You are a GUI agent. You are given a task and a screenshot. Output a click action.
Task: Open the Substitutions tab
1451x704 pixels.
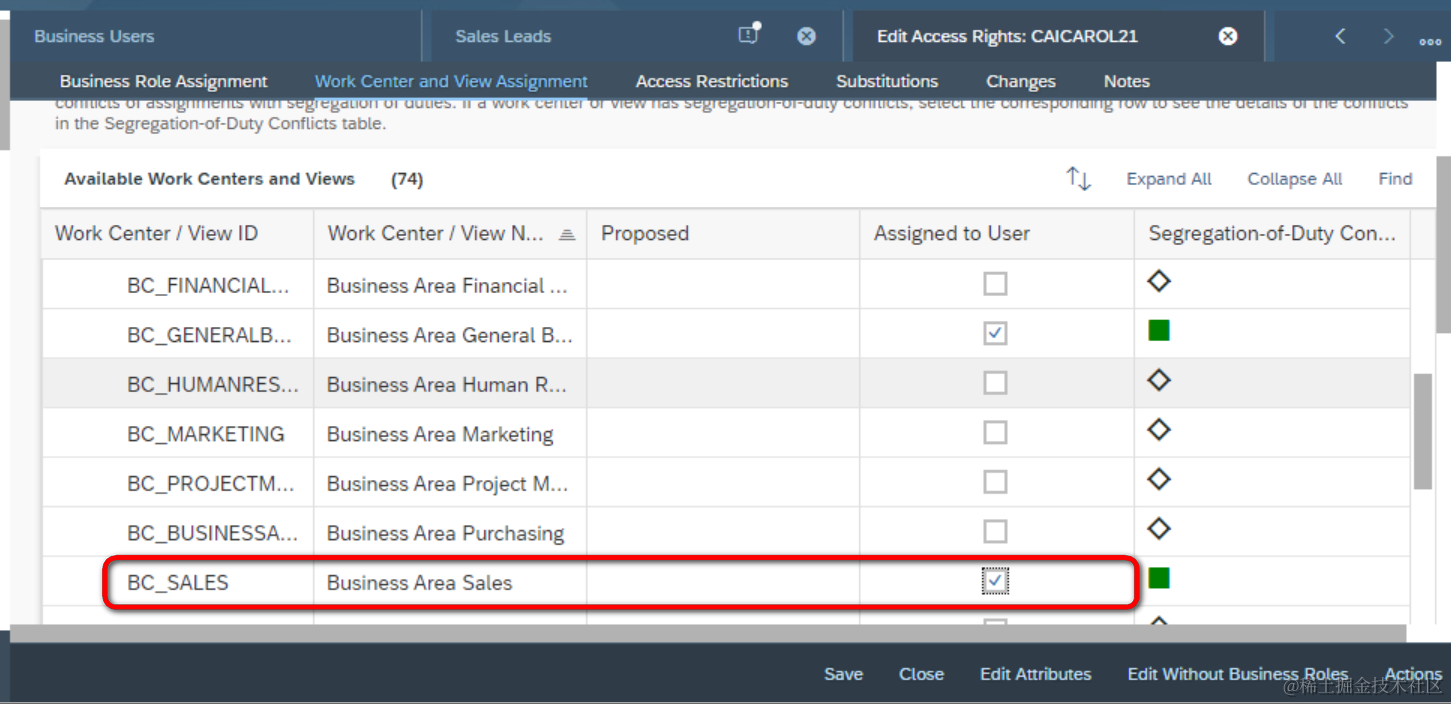click(x=887, y=82)
